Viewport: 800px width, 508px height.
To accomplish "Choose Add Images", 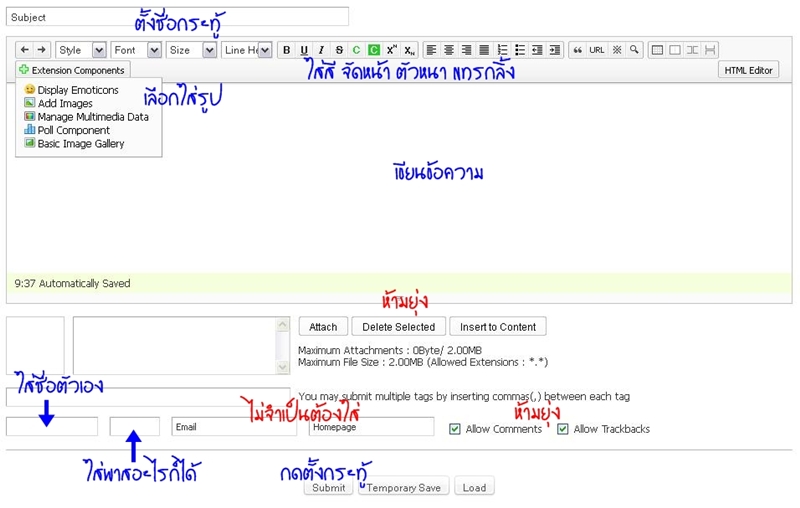I will [59, 103].
